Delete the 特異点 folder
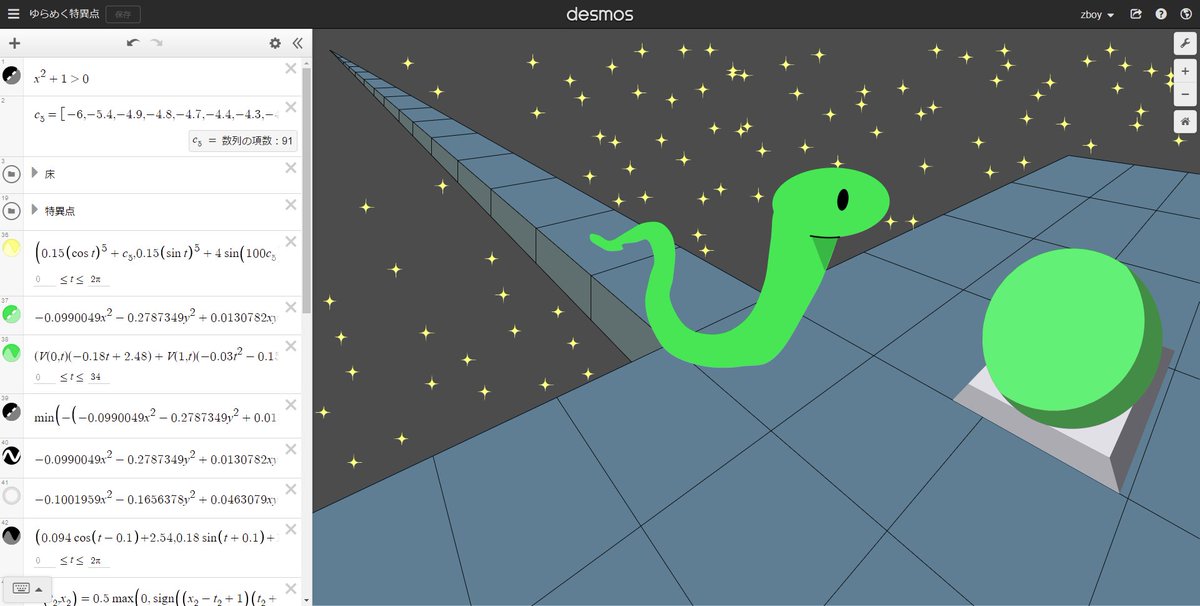 pyautogui.click(x=291, y=204)
